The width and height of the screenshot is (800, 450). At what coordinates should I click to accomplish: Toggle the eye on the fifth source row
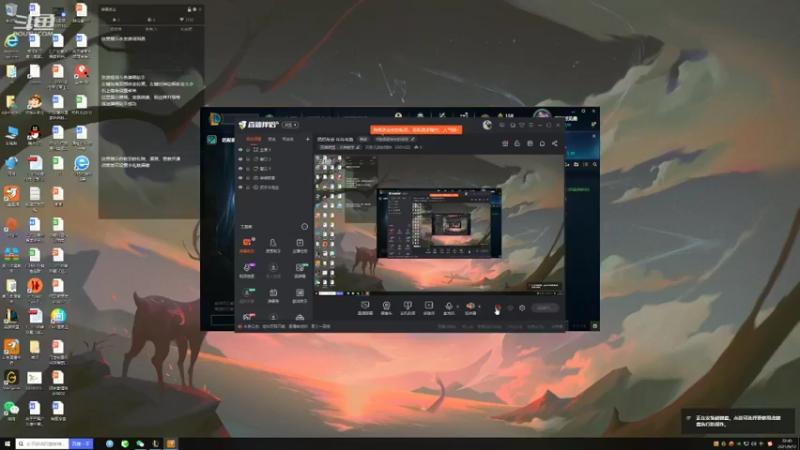click(x=240, y=187)
